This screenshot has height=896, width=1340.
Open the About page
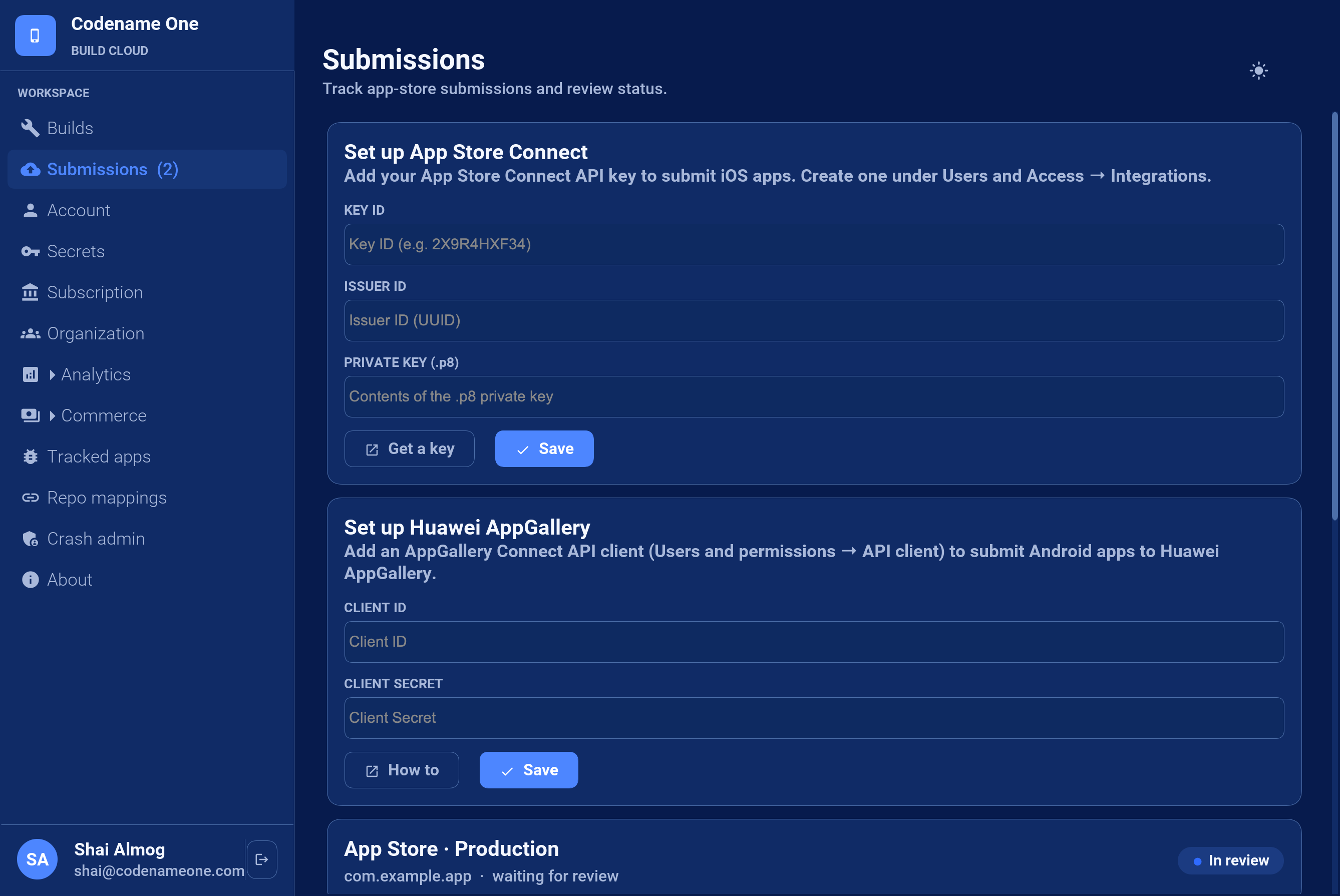(147, 580)
